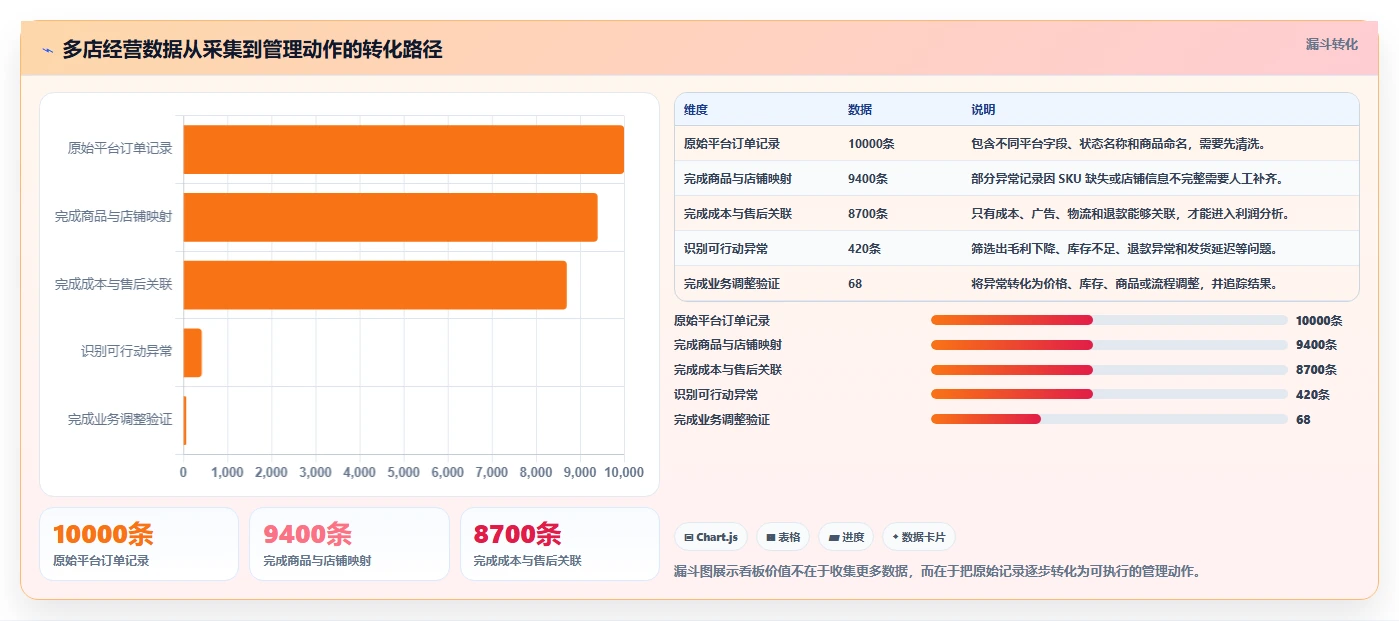Screen dimensions: 1399x621
Task: Click description starting 筛选出毛利下降
Action: (x=1124, y=249)
